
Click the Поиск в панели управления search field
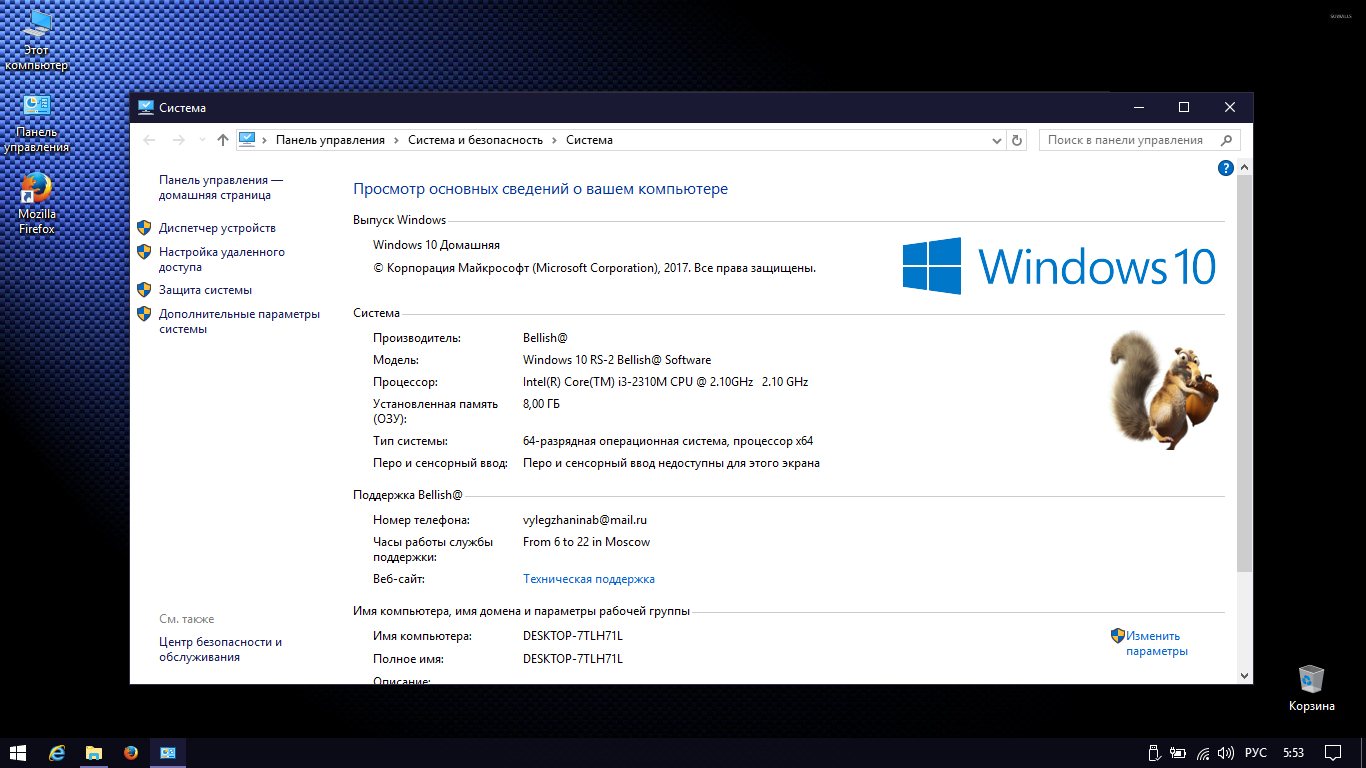pyautogui.click(x=1128, y=141)
